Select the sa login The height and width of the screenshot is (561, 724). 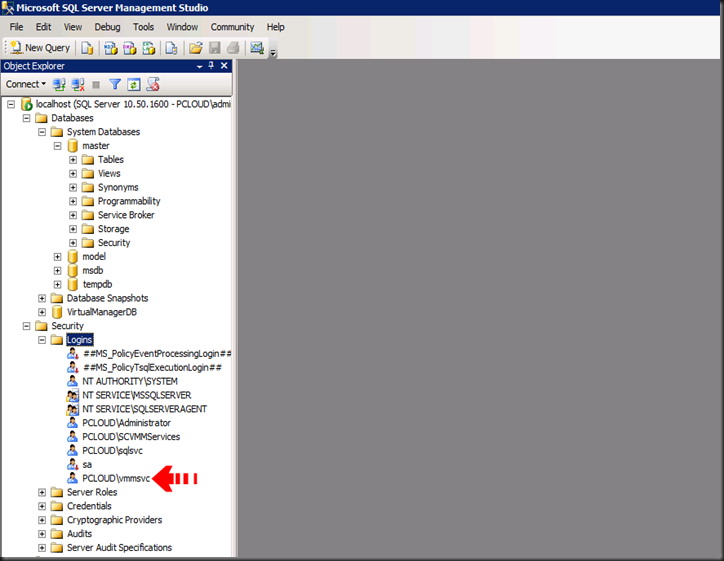87,464
